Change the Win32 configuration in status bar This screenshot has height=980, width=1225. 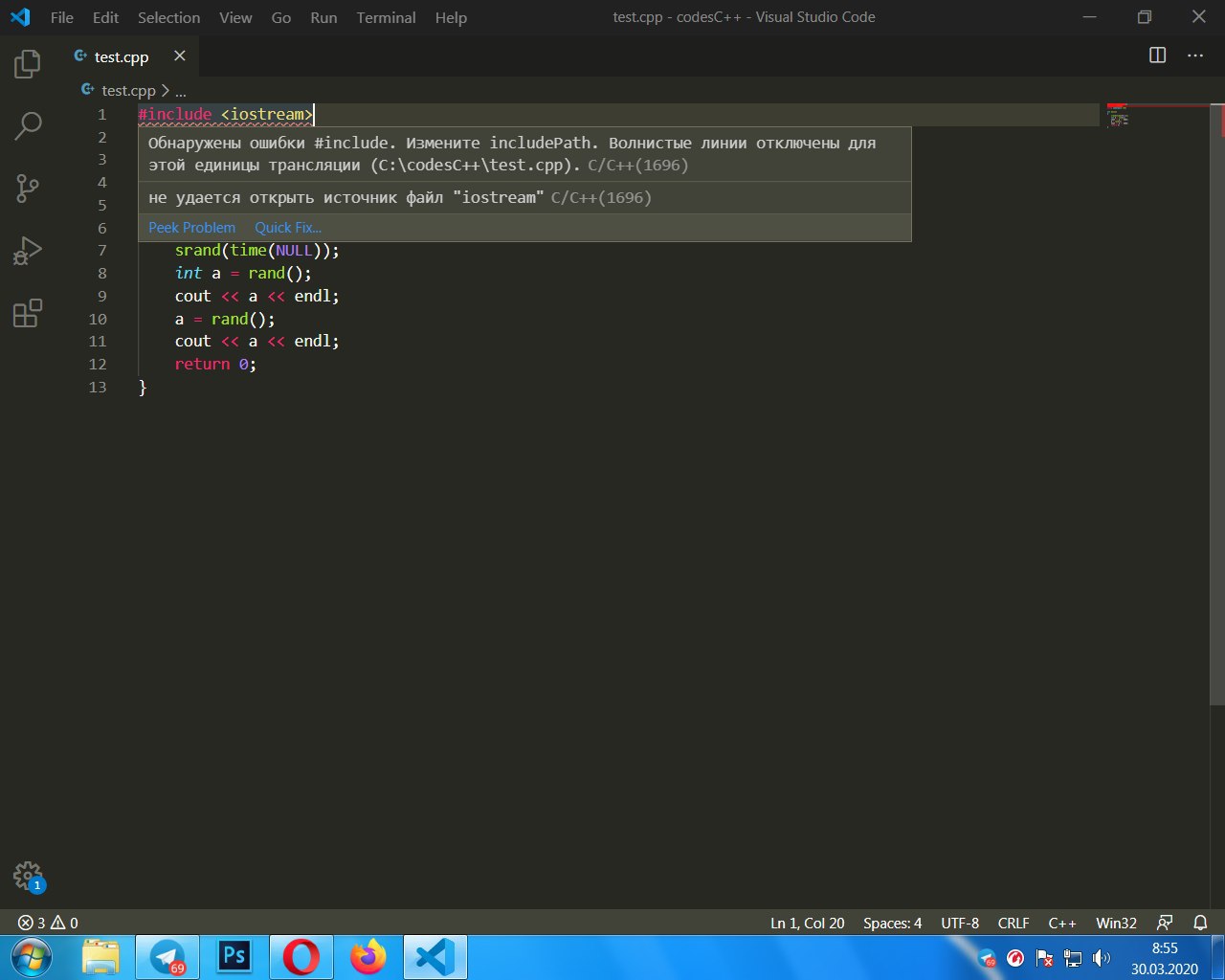(x=1116, y=923)
